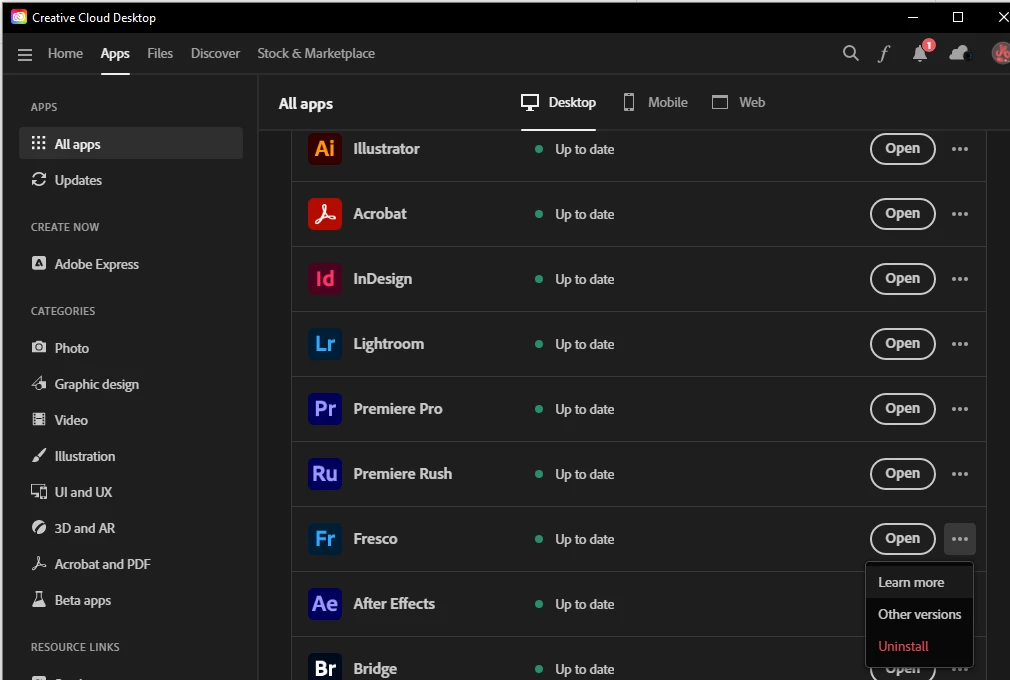Image resolution: width=1010 pixels, height=680 pixels.
Task: Click the Lightroom app icon
Action: tap(325, 344)
